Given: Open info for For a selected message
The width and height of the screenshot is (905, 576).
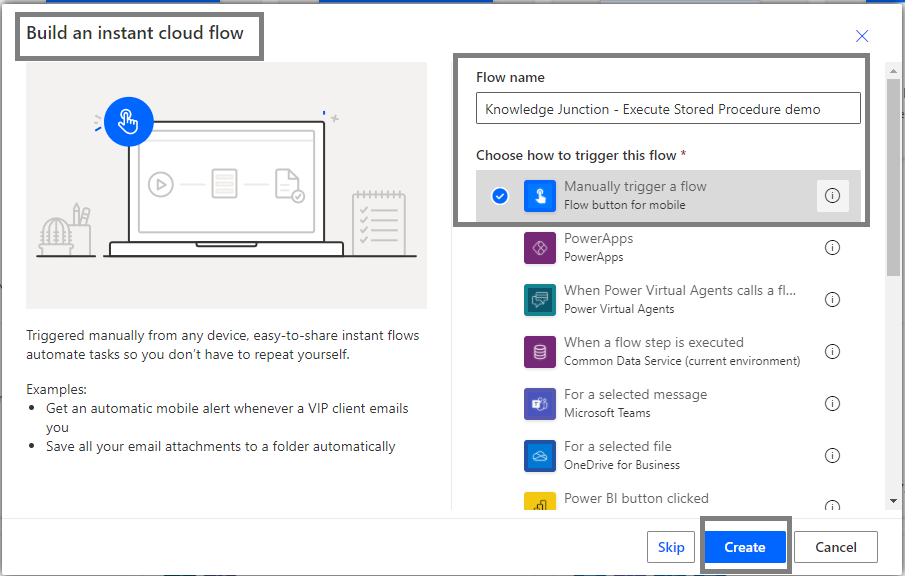Looking at the screenshot, I should 832,403.
